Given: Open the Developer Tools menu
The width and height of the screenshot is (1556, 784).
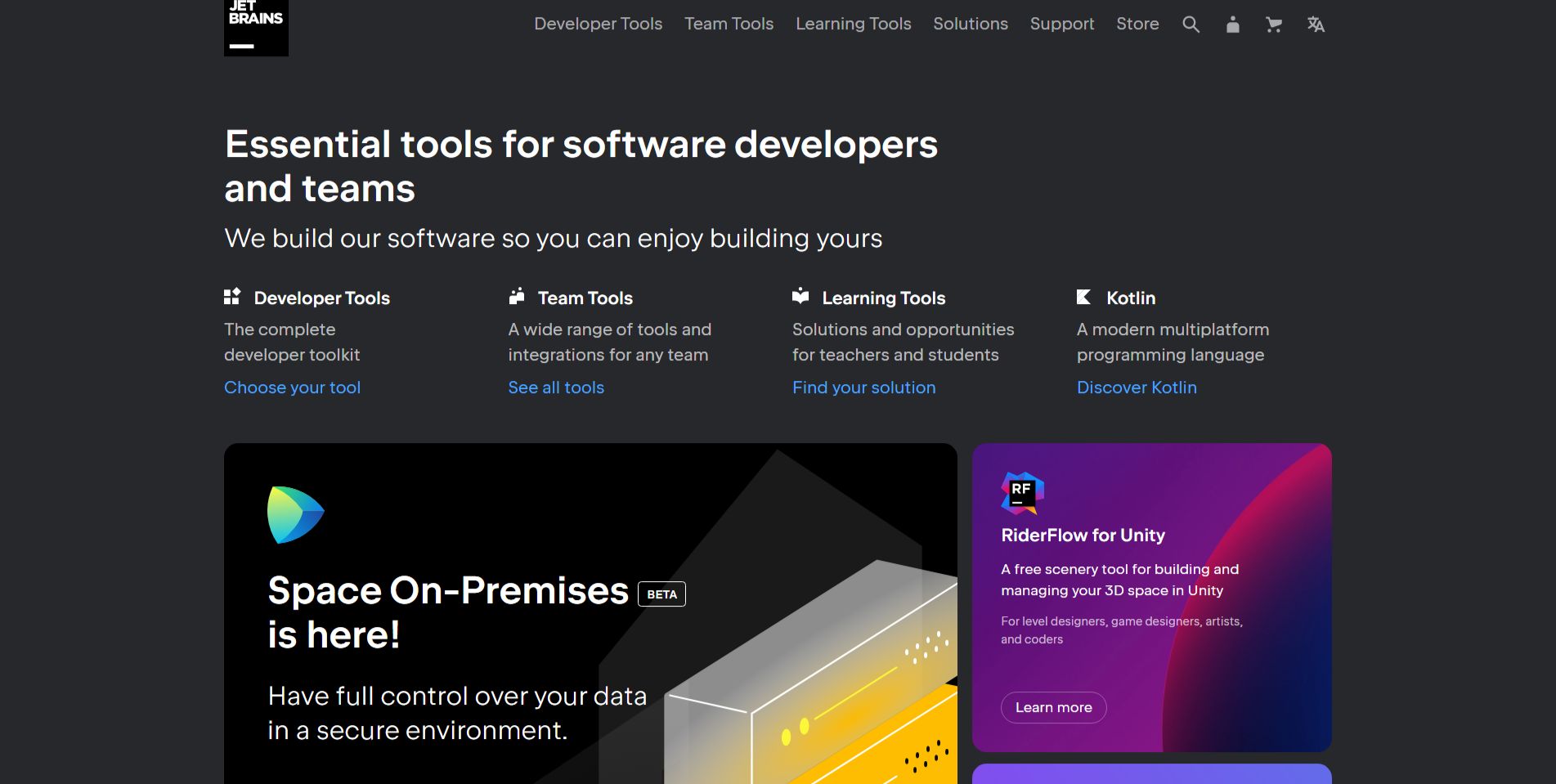Looking at the screenshot, I should (x=599, y=24).
